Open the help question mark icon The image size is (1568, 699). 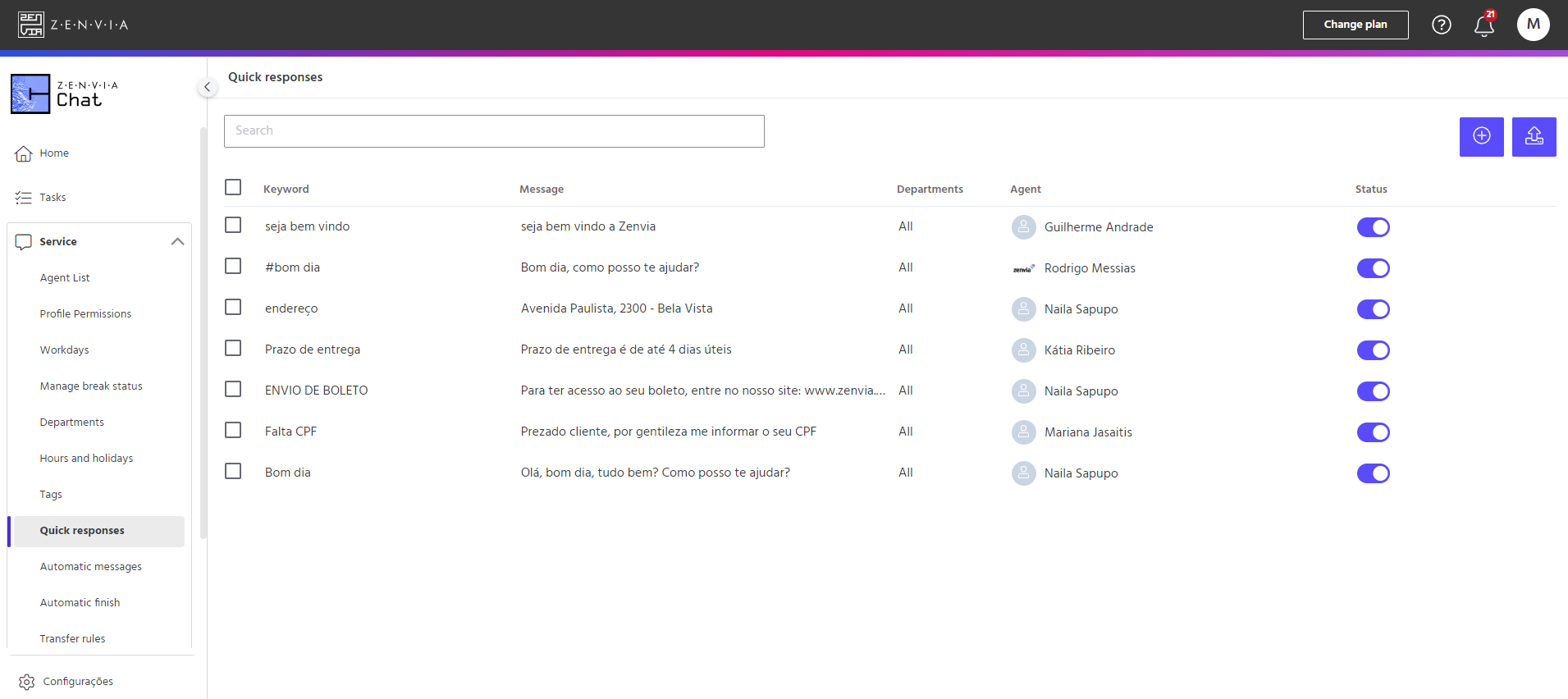1442,25
